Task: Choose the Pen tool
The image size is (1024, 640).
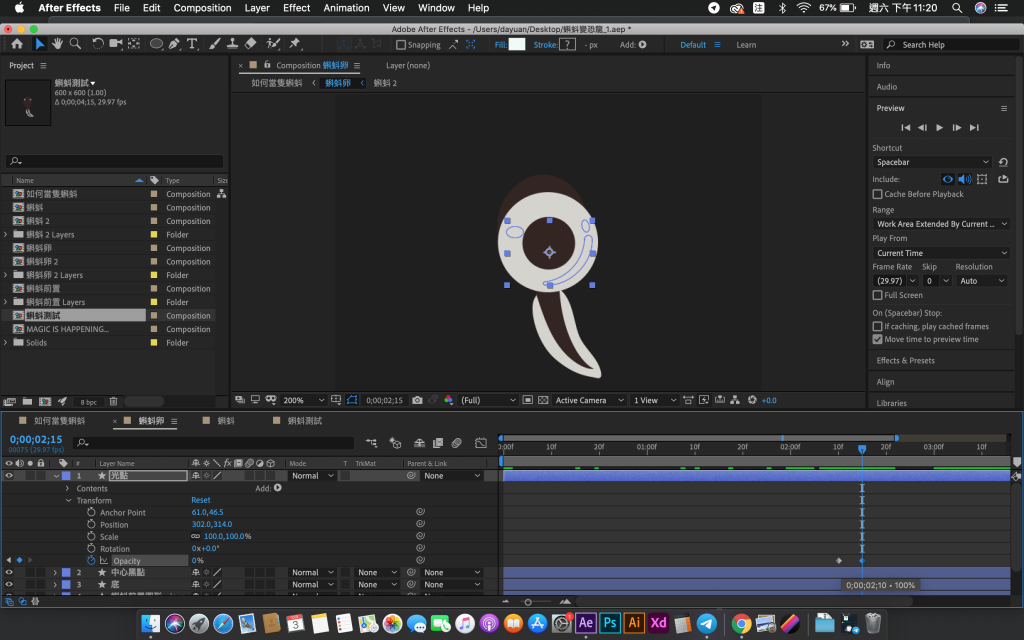Action: click(175, 44)
